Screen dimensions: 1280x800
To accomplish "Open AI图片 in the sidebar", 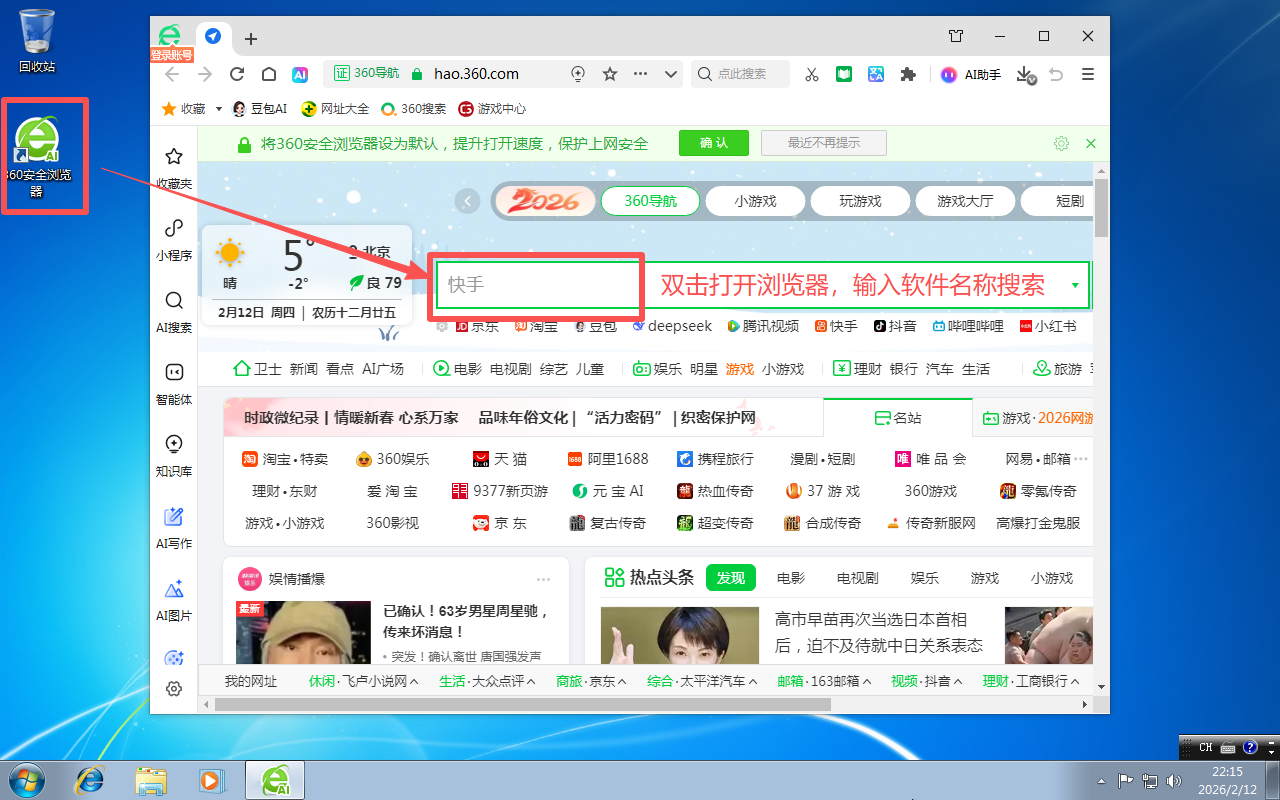I will [174, 600].
